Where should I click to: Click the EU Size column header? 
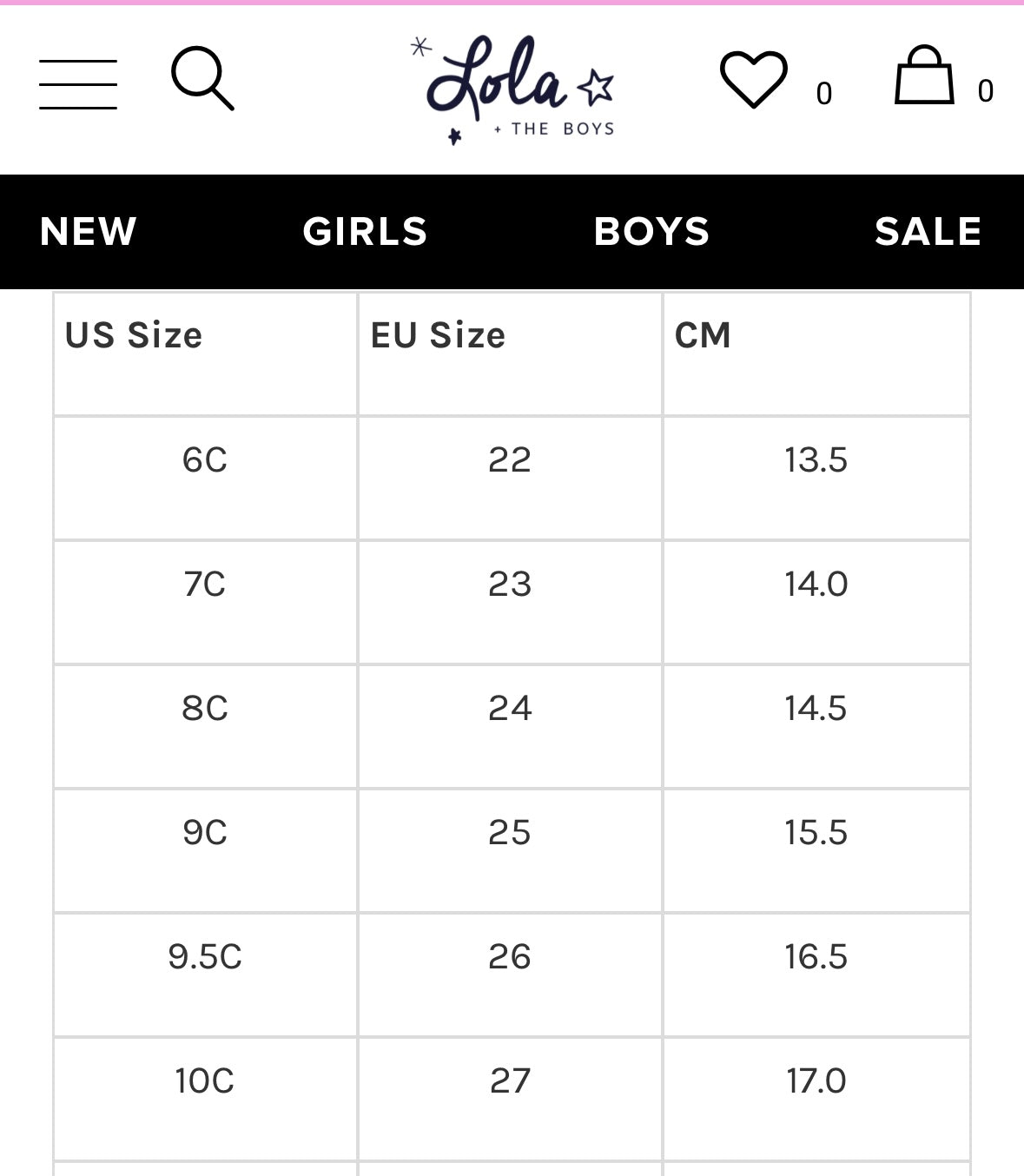coord(438,335)
